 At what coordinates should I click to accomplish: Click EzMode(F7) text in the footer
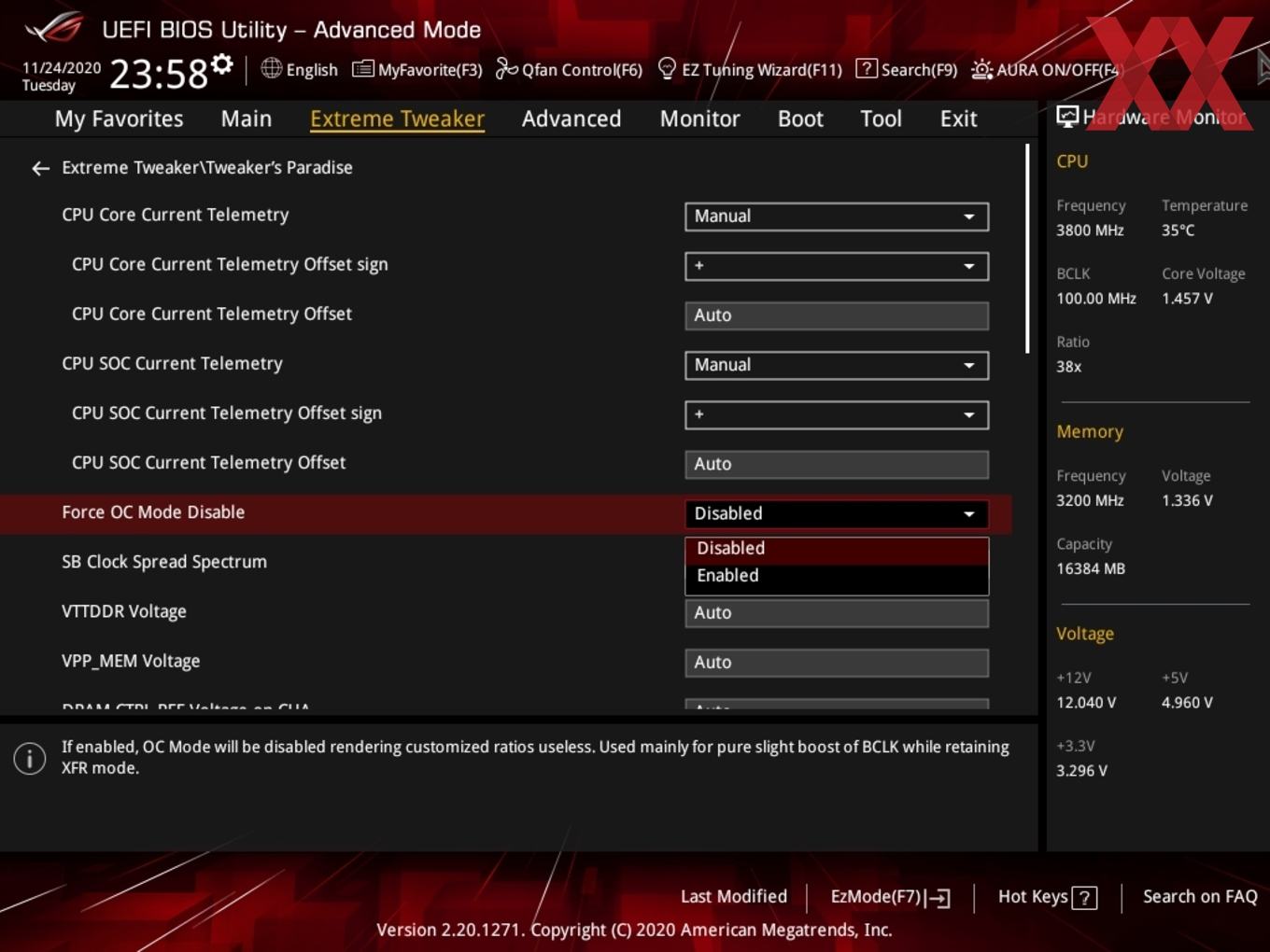point(876,897)
